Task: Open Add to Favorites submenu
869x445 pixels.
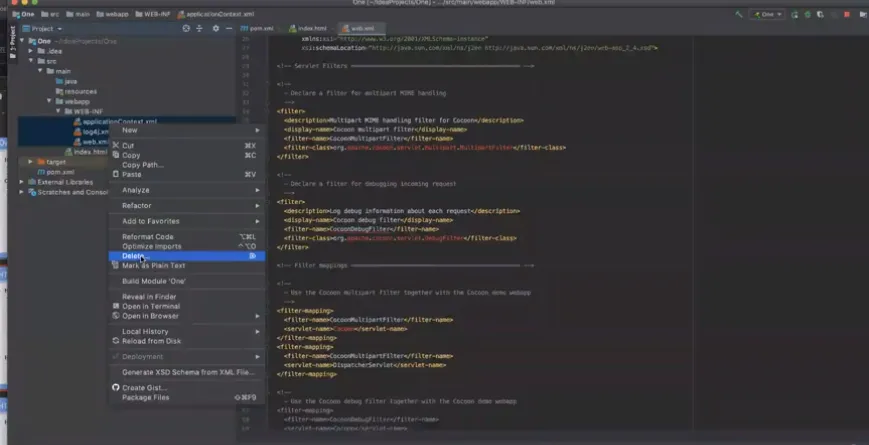Action: [x=186, y=221]
